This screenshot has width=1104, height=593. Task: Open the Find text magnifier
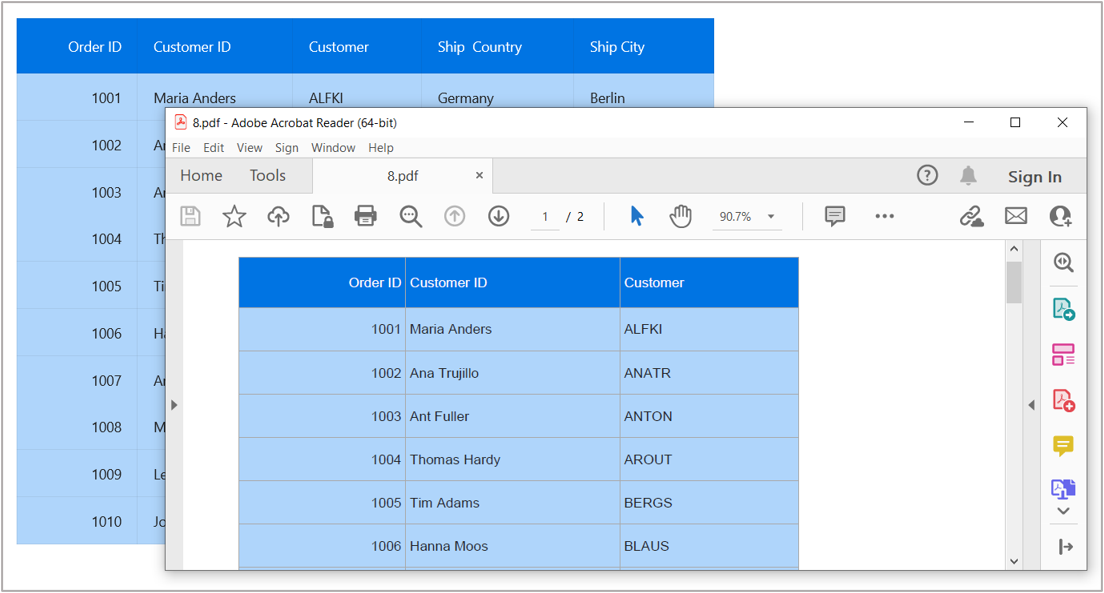click(x=410, y=216)
